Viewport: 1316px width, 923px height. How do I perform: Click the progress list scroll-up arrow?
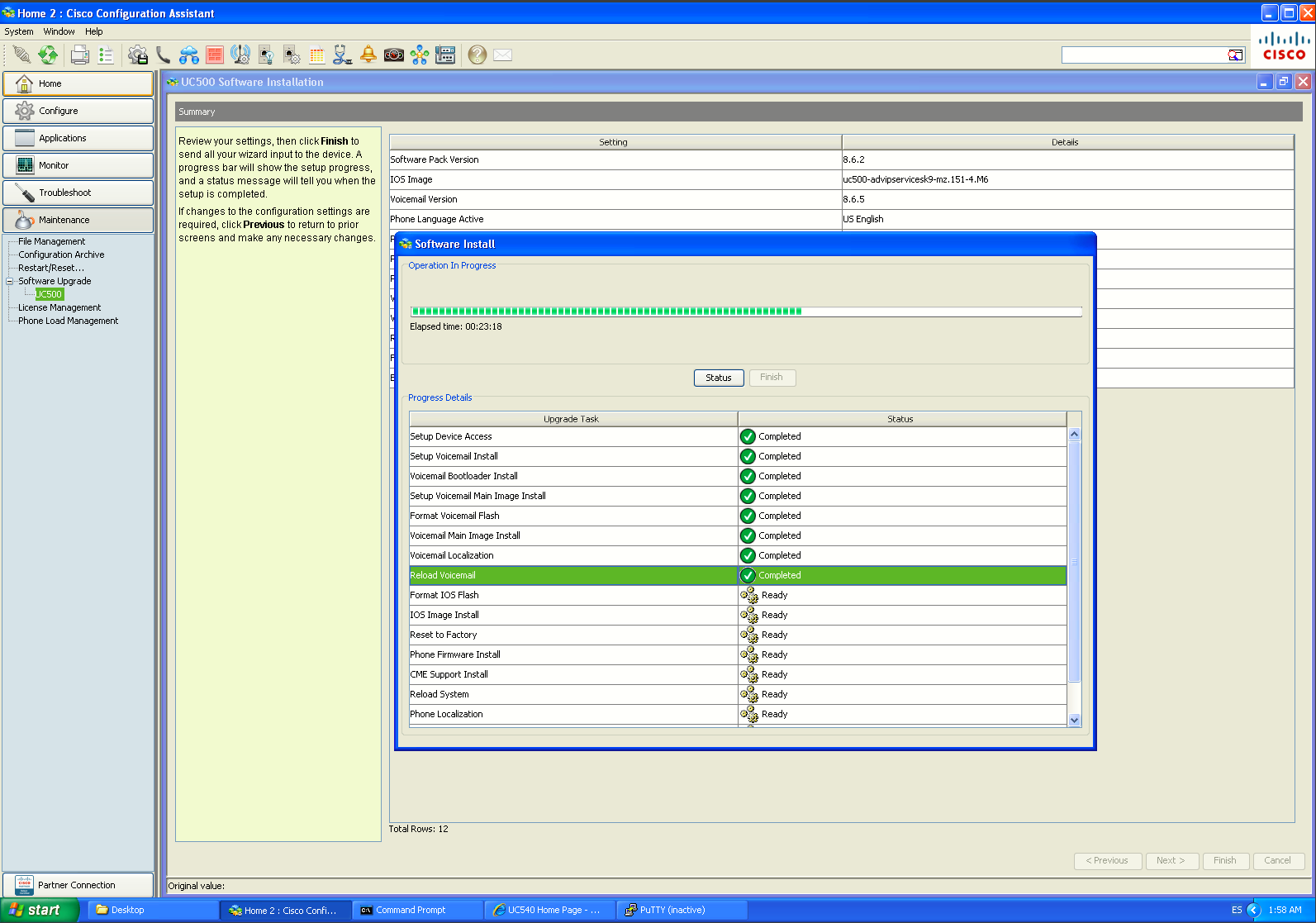pyautogui.click(x=1075, y=434)
